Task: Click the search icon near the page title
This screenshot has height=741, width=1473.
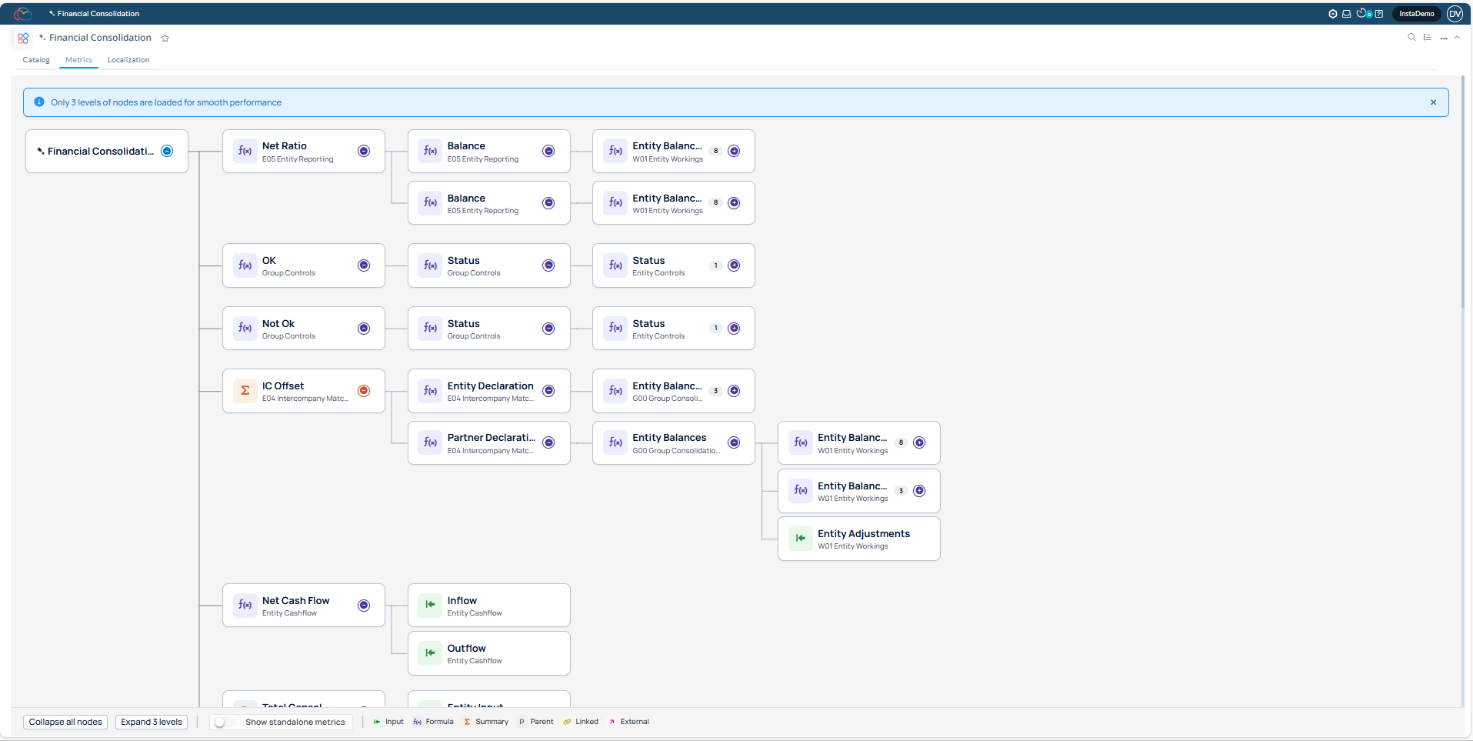Action: tap(1411, 37)
